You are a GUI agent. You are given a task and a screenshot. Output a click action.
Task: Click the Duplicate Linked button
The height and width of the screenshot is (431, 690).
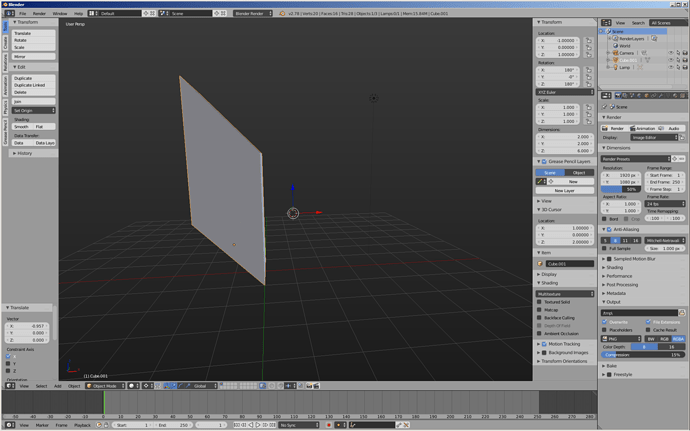[33, 85]
